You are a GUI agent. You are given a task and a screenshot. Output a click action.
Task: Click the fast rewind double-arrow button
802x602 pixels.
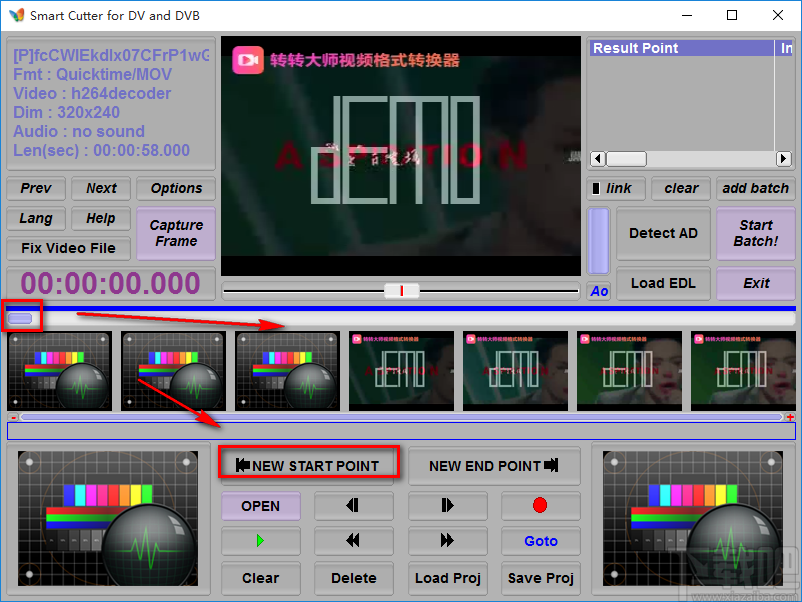coord(353,541)
